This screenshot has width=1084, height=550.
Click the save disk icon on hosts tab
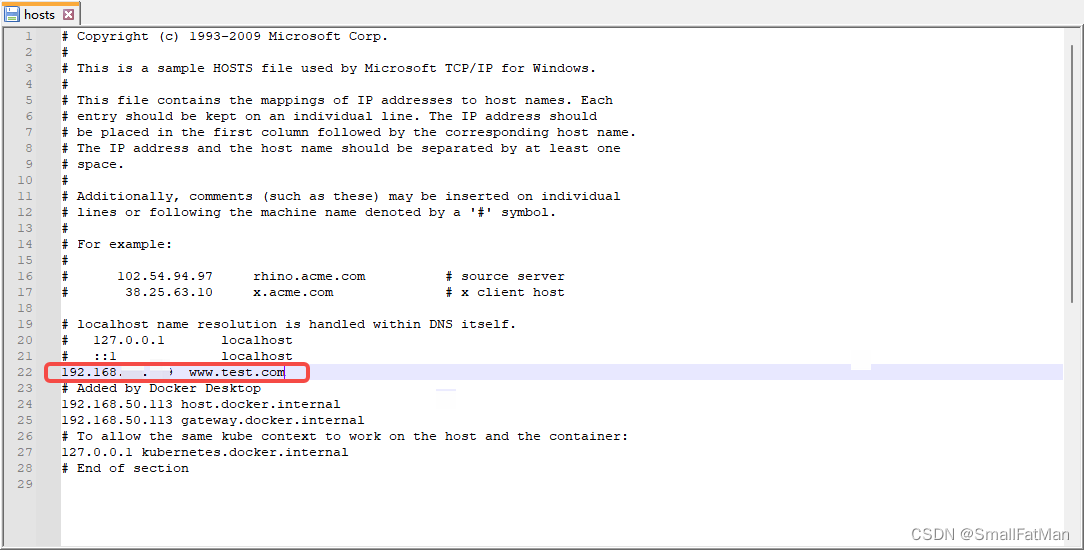(12, 15)
